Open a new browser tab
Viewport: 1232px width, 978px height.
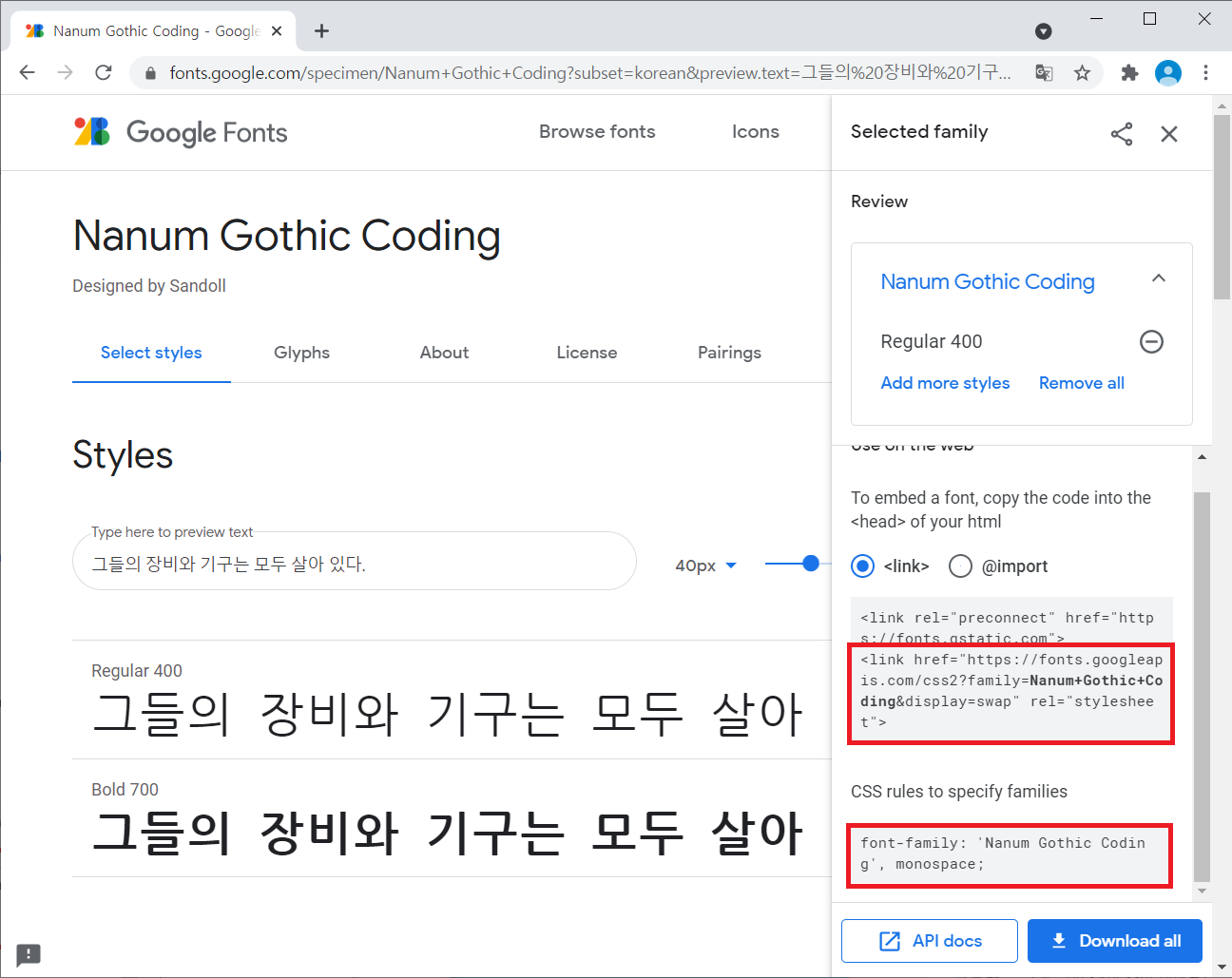click(x=322, y=31)
